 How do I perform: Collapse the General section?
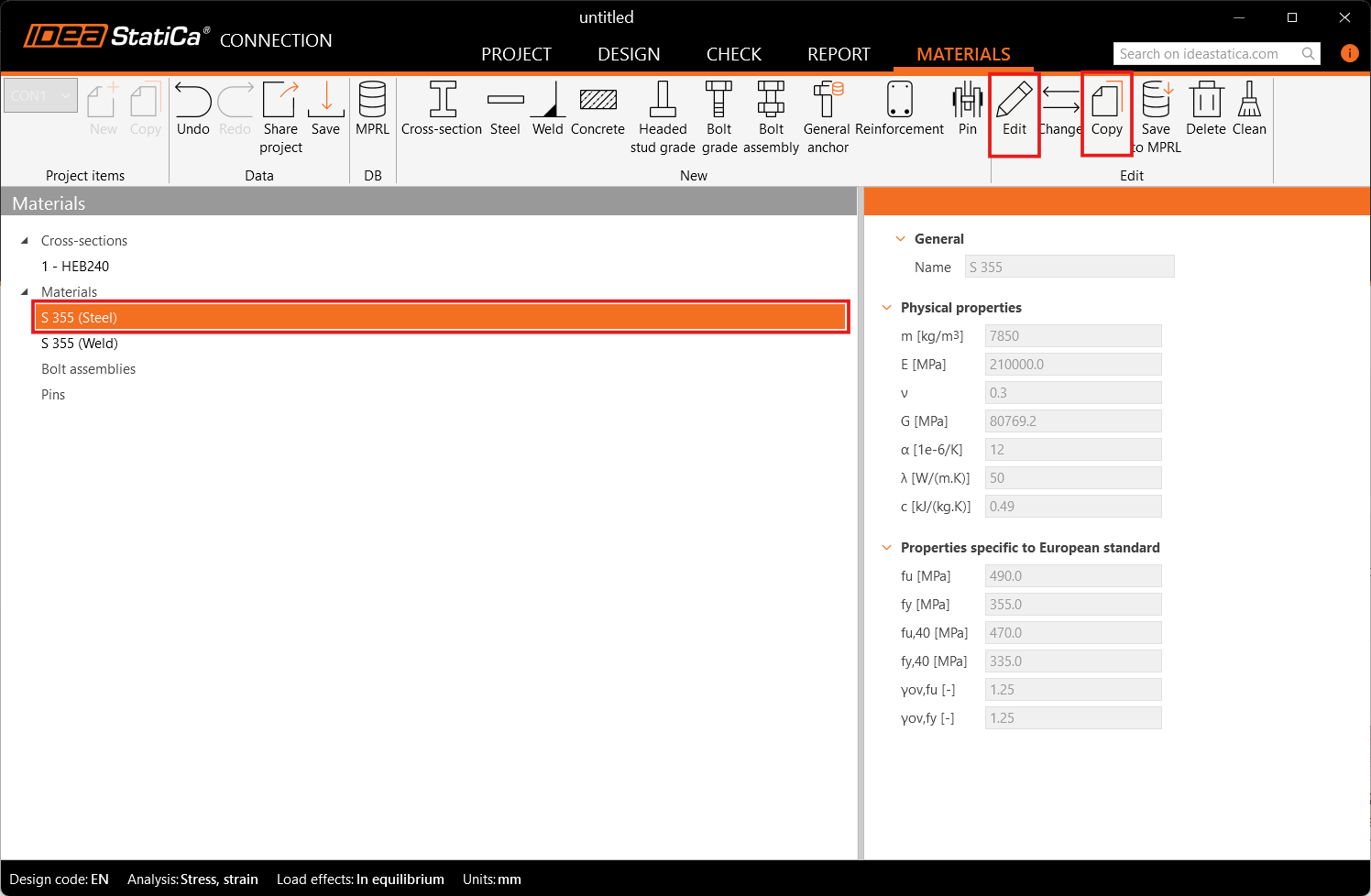[900, 239]
